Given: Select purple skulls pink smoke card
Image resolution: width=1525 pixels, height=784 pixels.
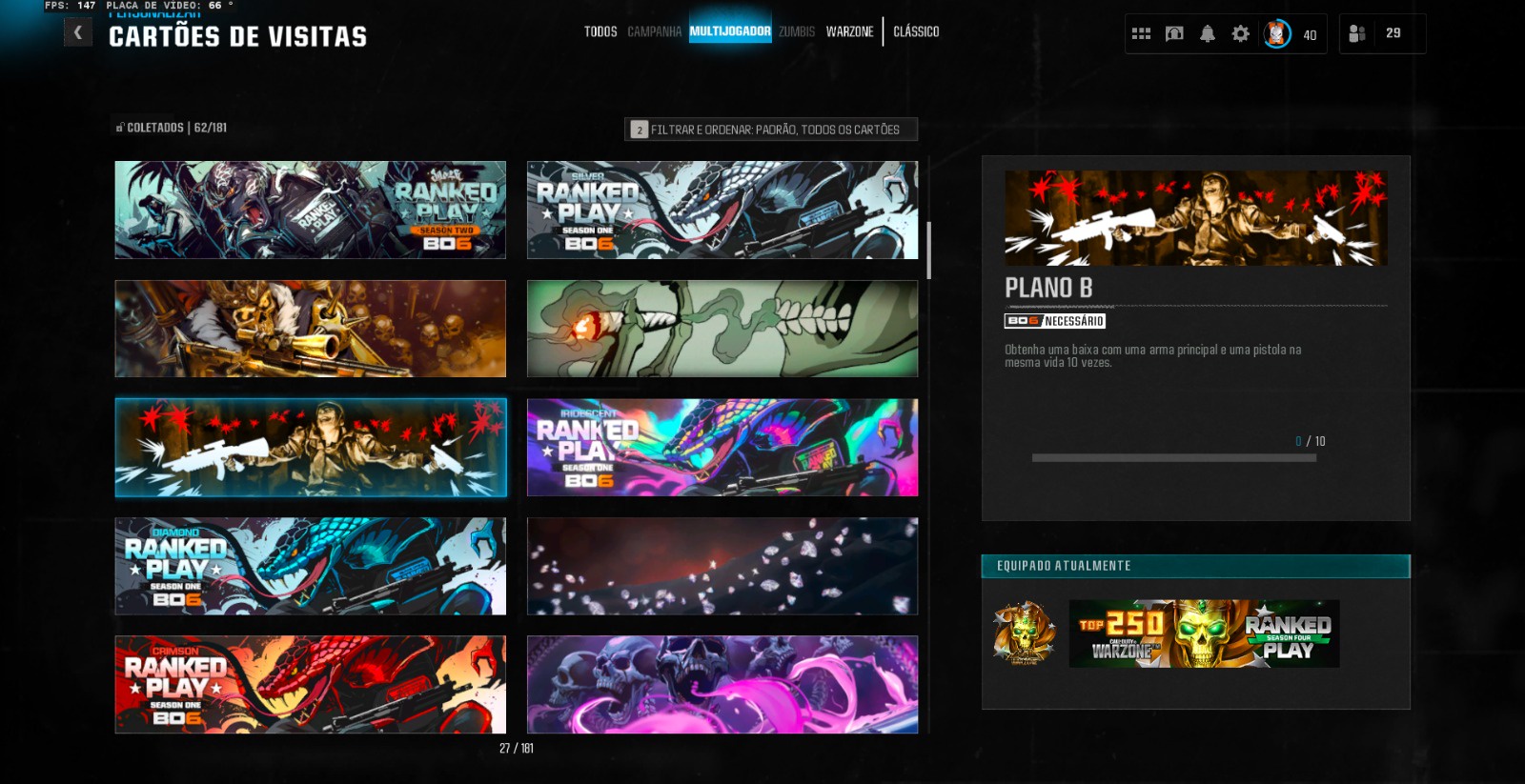Looking at the screenshot, I should click(722, 684).
